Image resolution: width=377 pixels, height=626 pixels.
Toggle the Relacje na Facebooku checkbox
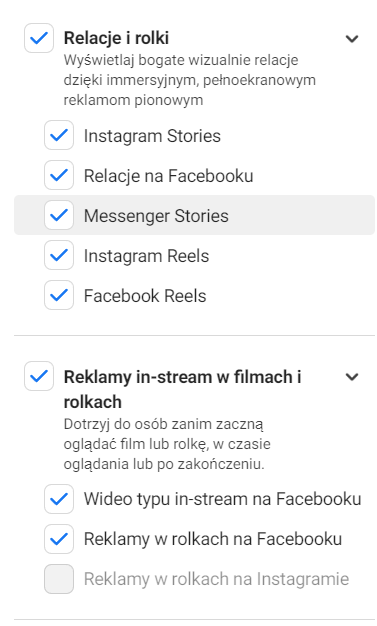(59, 175)
